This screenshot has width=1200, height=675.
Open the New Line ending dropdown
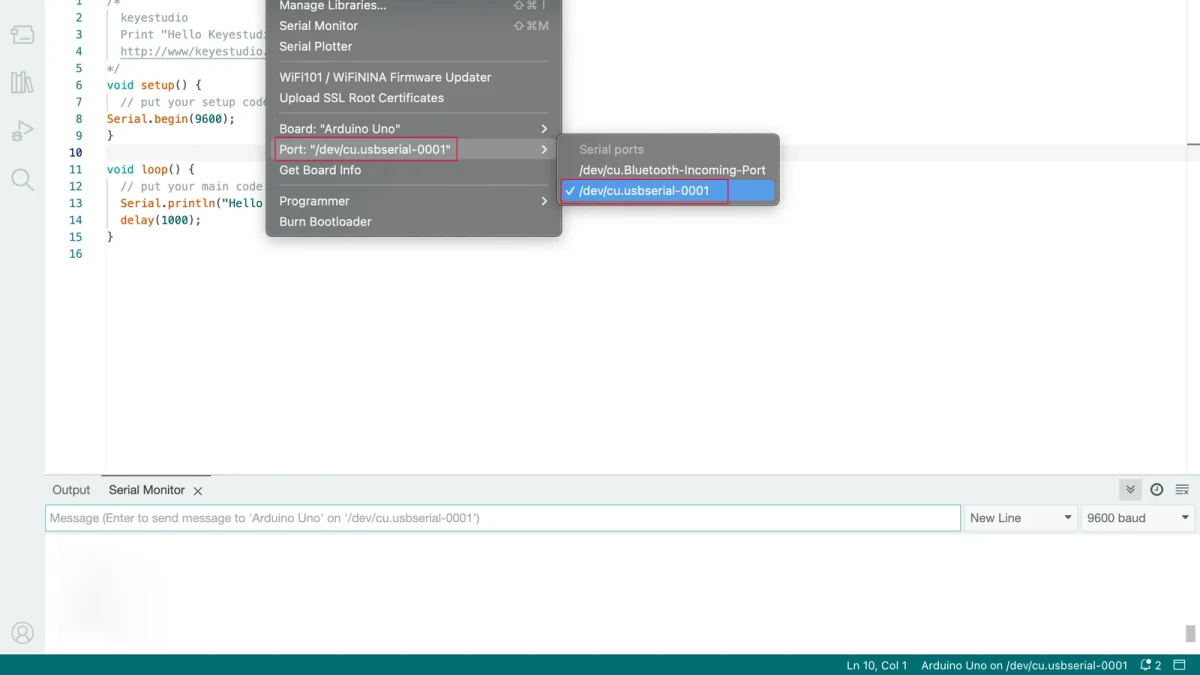(1020, 518)
